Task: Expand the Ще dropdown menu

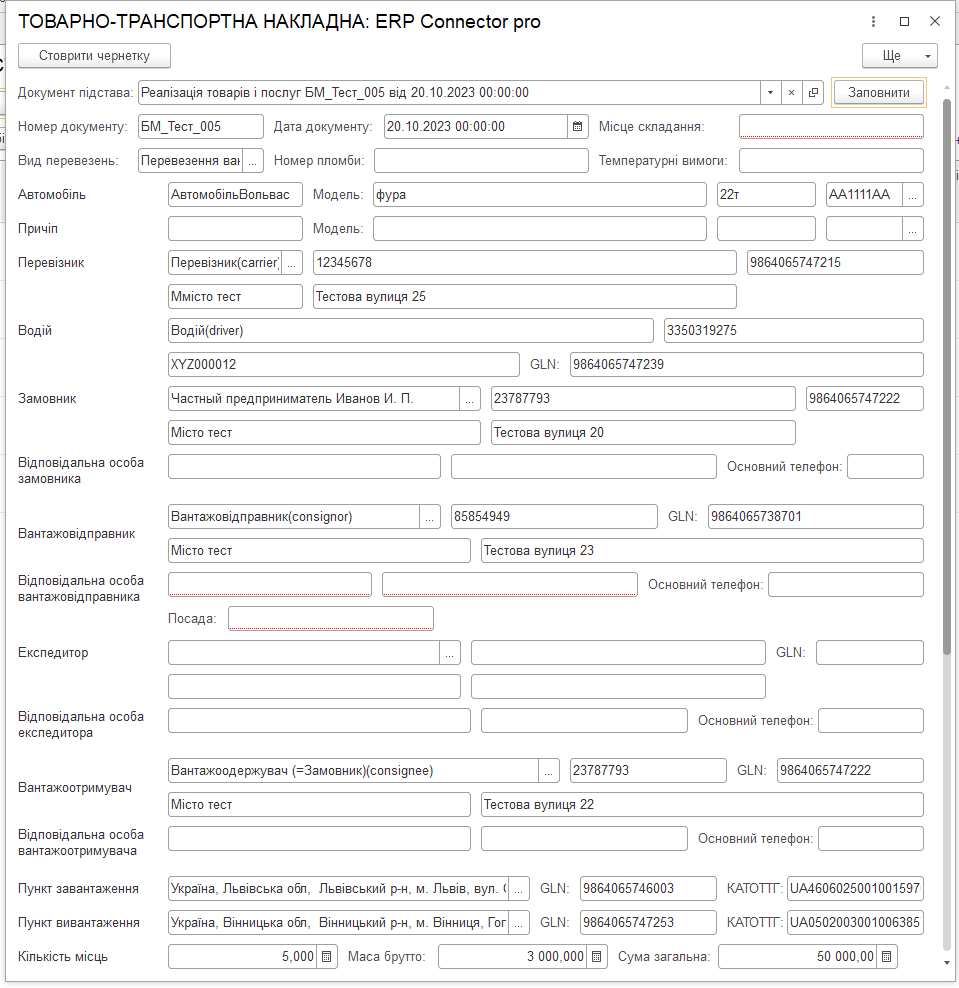Action: click(928, 56)
